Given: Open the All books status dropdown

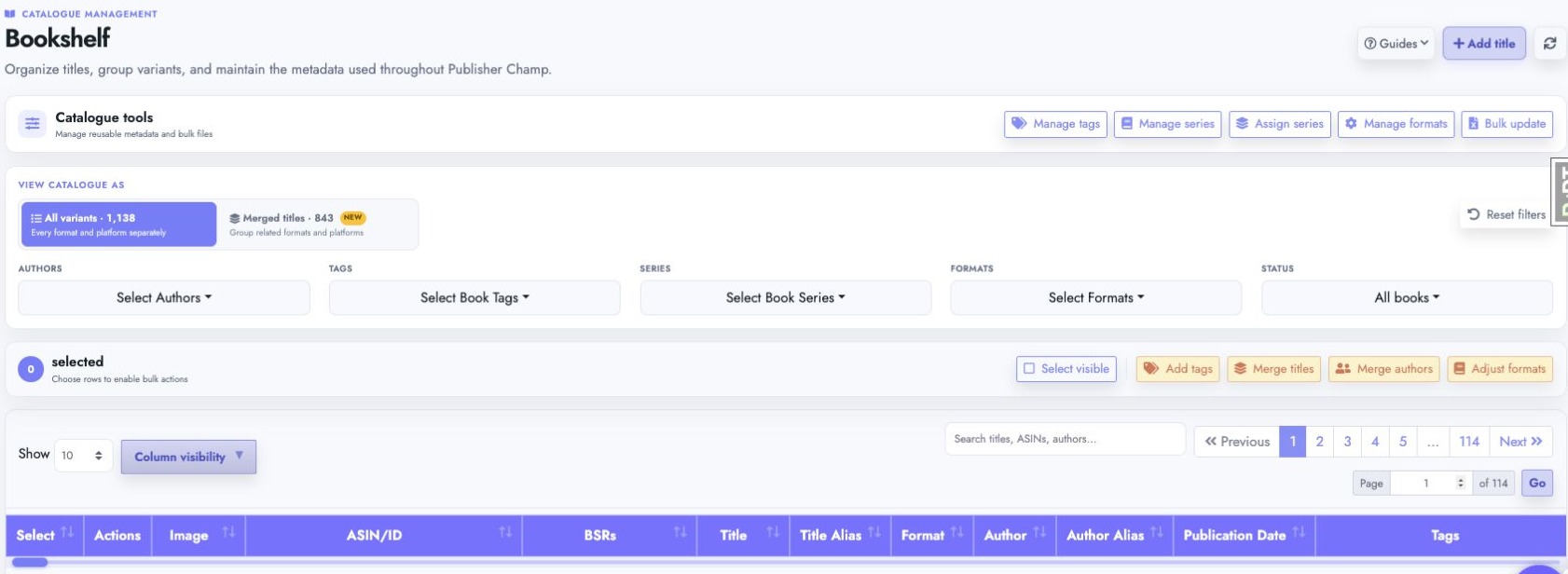Looking at the screenshot, I should [x=1407, y=297].
